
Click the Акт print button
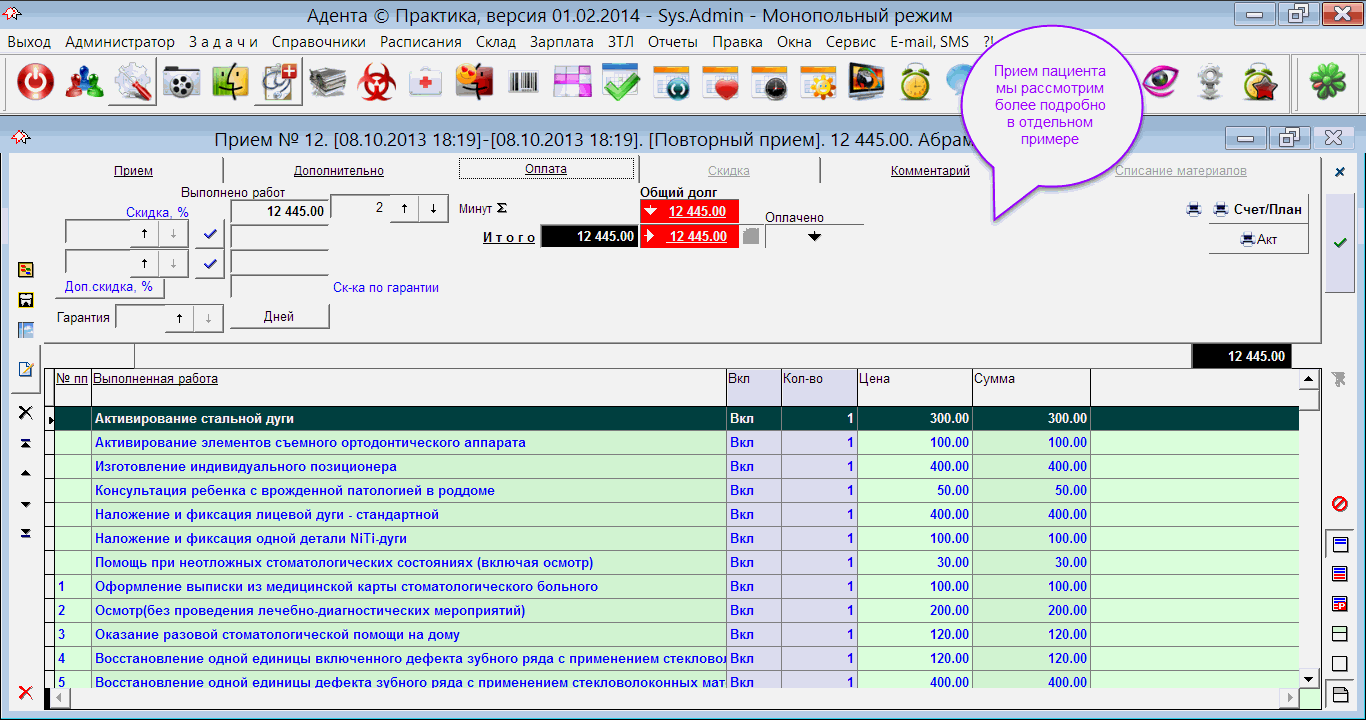tap(1258, 240)
